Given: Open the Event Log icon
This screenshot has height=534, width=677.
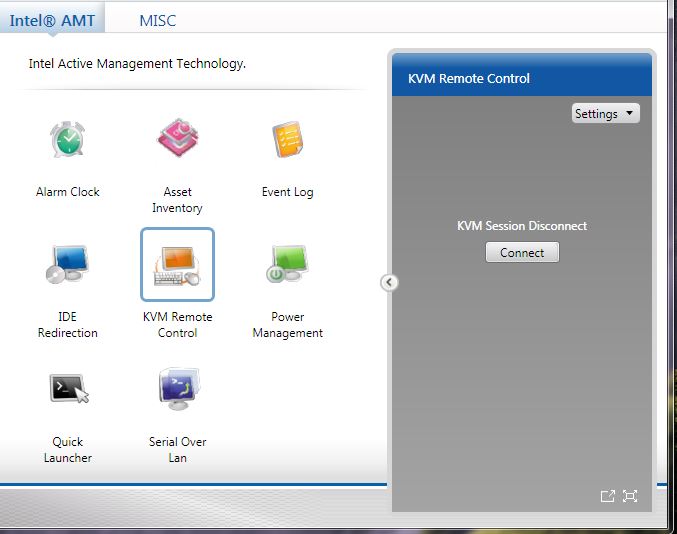Looking at the screenshot, I should 288,140.
